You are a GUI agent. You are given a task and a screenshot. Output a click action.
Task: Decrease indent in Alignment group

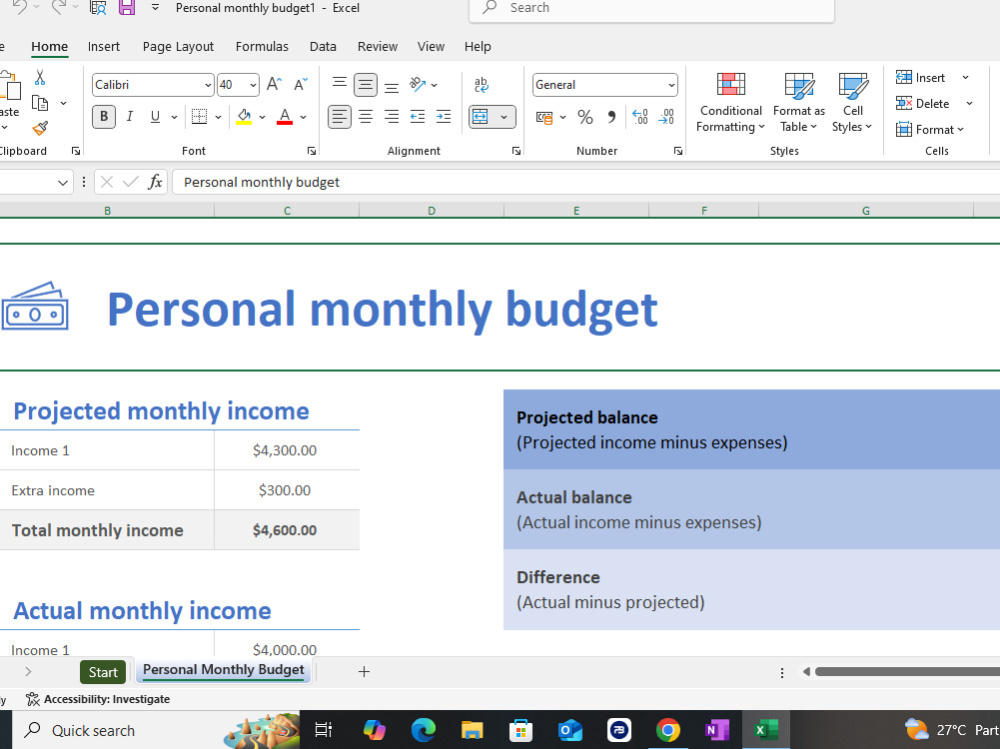coord(418,117)
